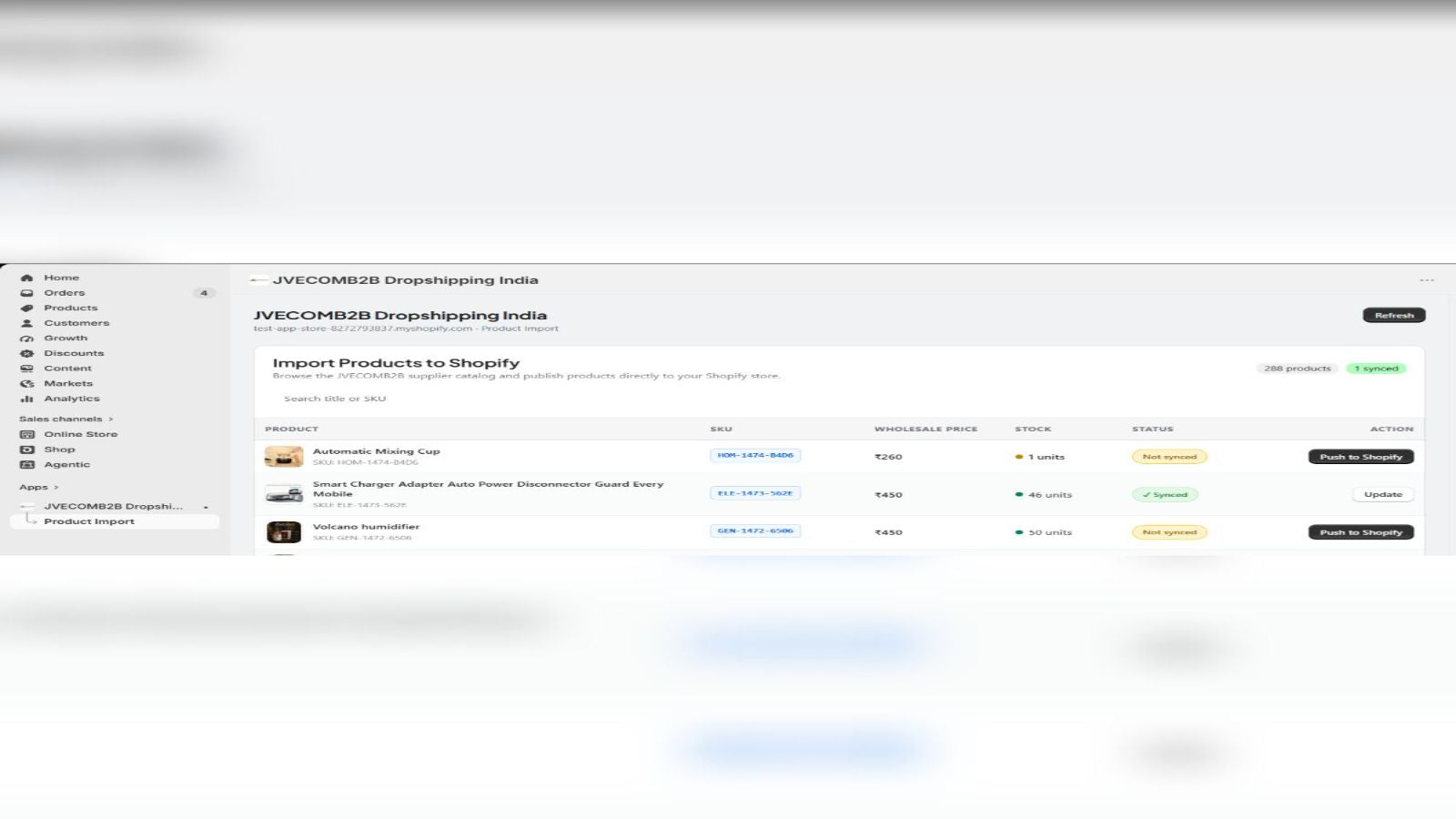Click the "PRODUCT" column header
This screenshot has width=1456, height=819.
click(x=291, y=429)
